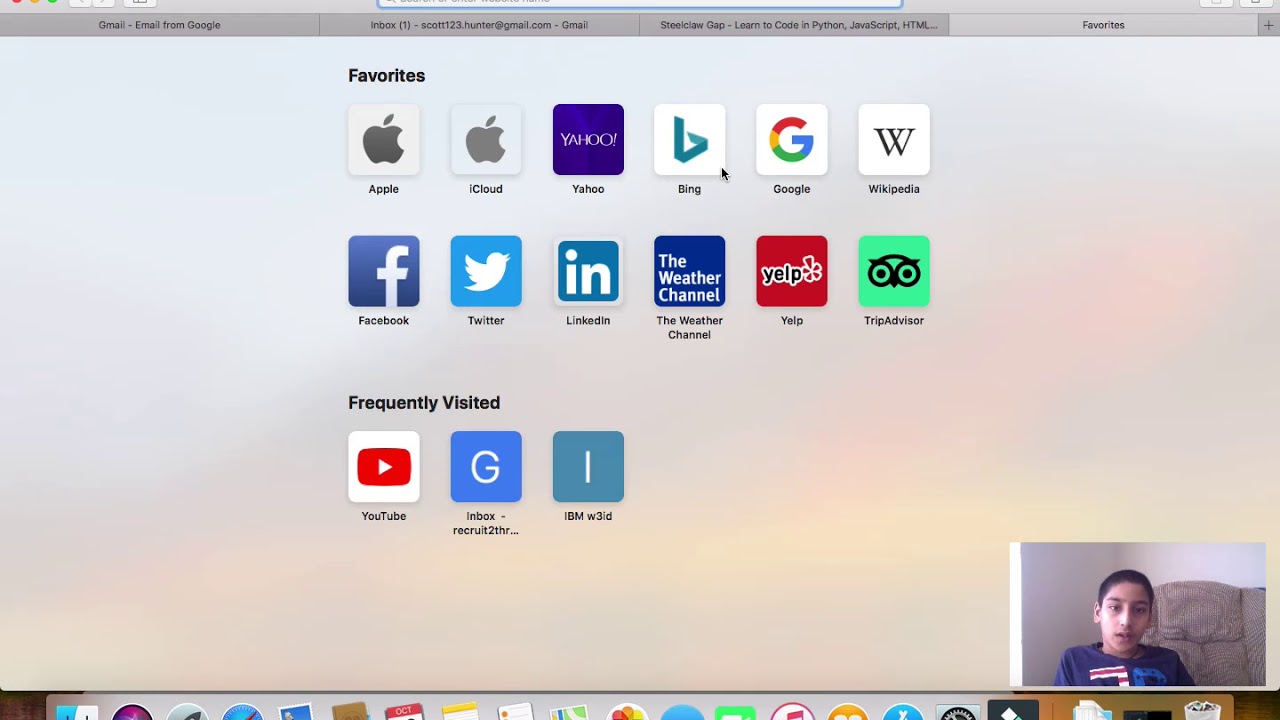Image resolution: width=1280 pixels, height=720 pixels.
Task: Open Calendar from the Dock
Action: 404,712
